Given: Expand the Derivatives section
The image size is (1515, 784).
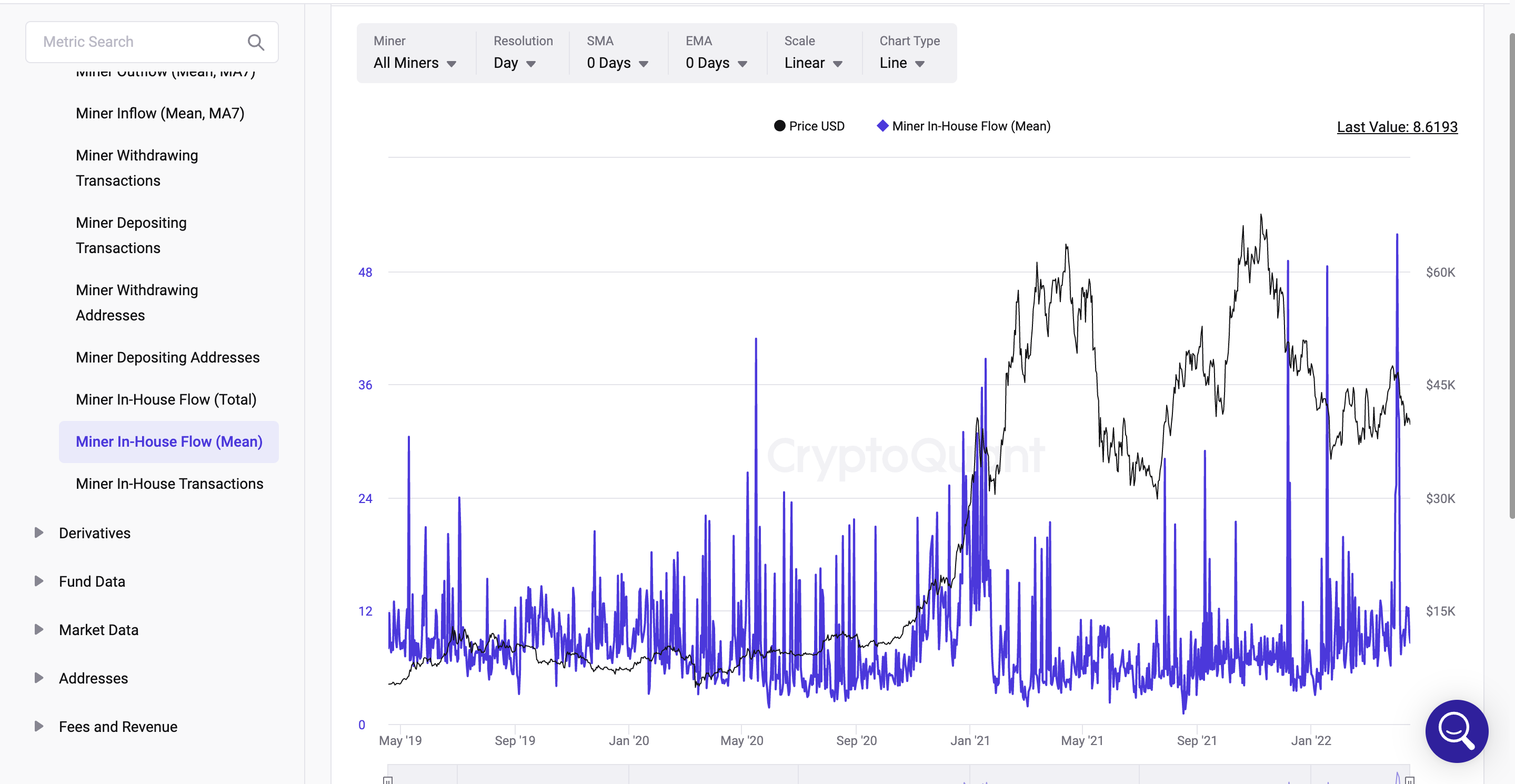Looking at the screenshot, I should [x=37, y=532].
